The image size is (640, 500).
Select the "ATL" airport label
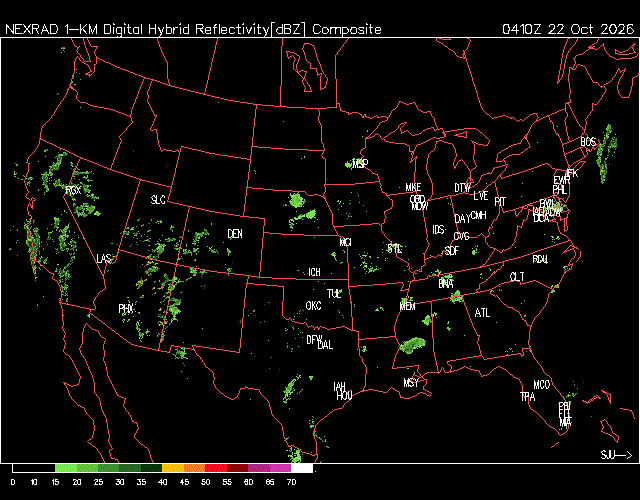coord(482,313)
